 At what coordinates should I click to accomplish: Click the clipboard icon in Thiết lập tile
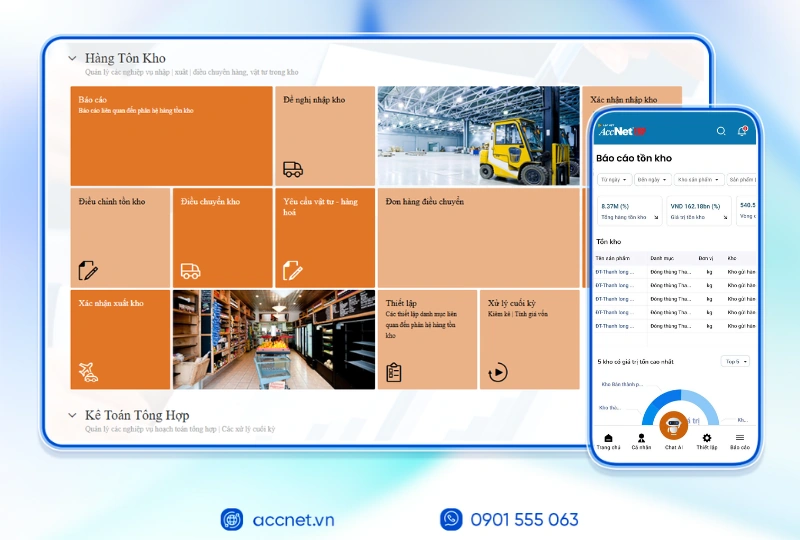(x=394, y=372)
